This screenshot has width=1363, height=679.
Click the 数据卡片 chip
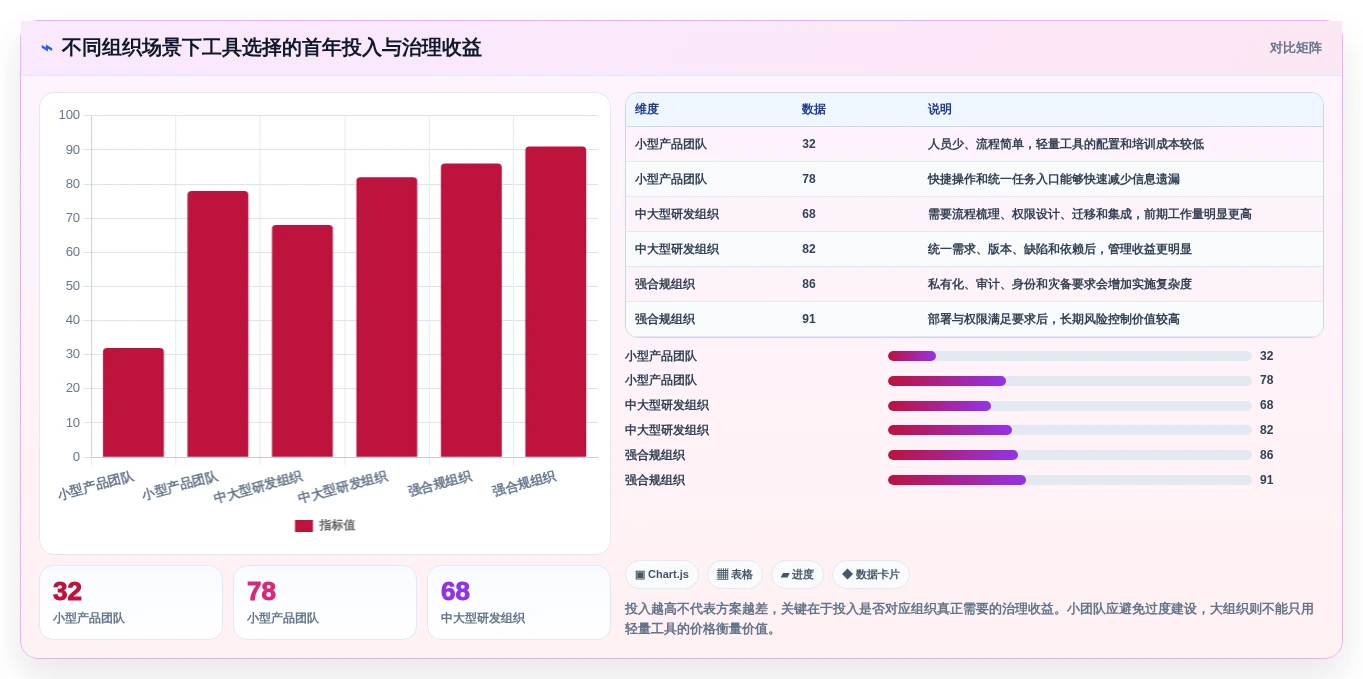[x=871, y=575]
